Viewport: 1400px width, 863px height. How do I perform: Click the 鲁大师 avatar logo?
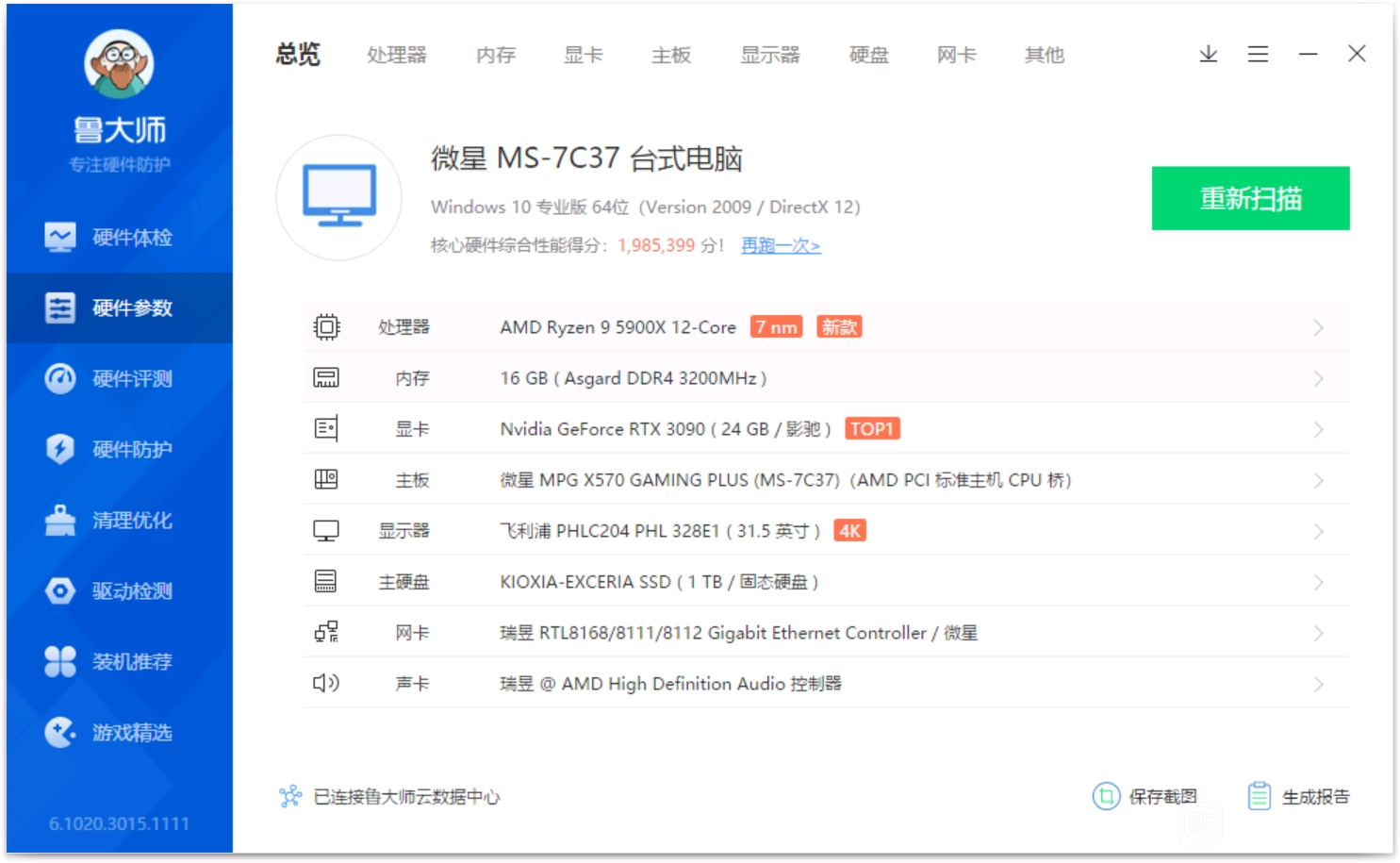119,64
